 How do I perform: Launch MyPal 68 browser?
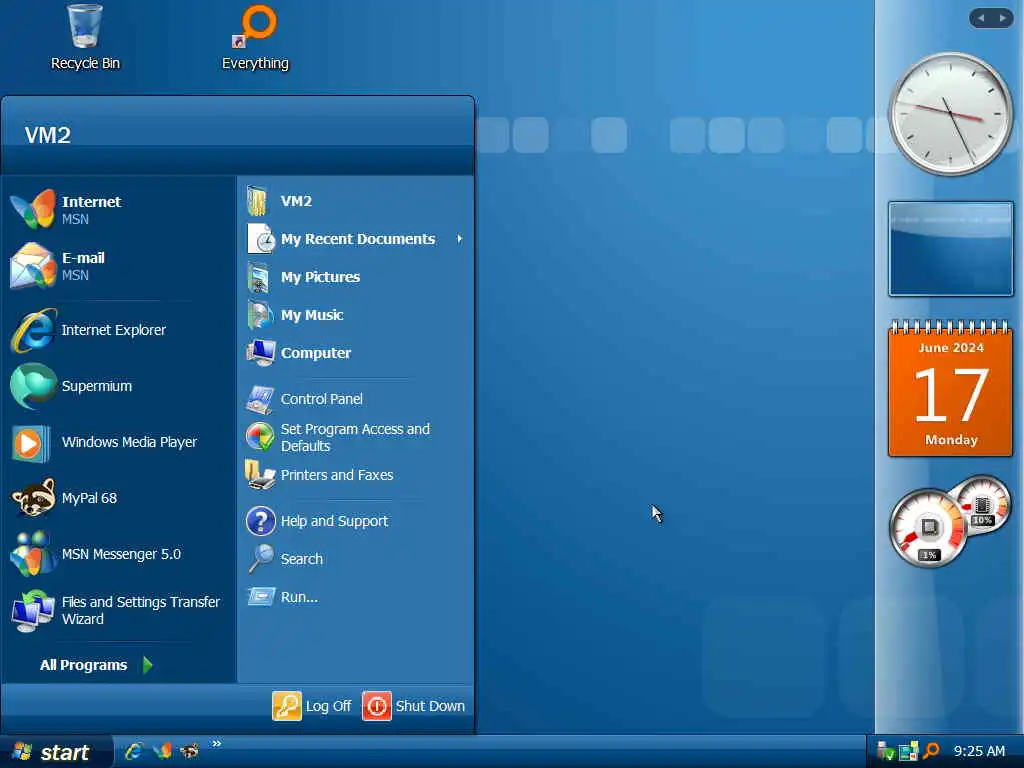click(x=119, y=498)
